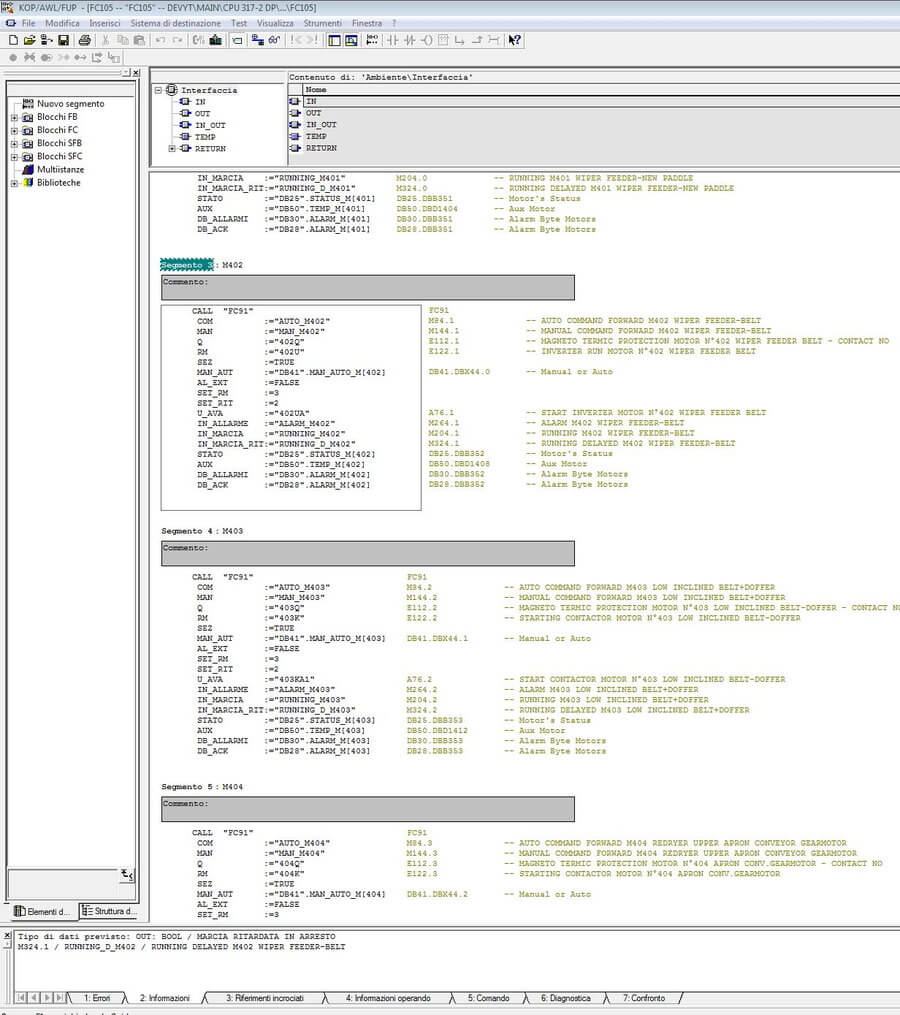This screenshot has height=1015, width=900.
Task: Click the Commento field of Segmento 4
Action: pos(368,553)
